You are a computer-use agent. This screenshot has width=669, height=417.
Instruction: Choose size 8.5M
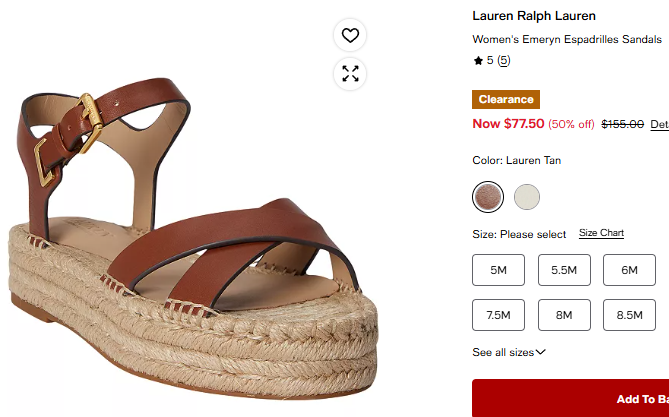(x=629, y=315)
